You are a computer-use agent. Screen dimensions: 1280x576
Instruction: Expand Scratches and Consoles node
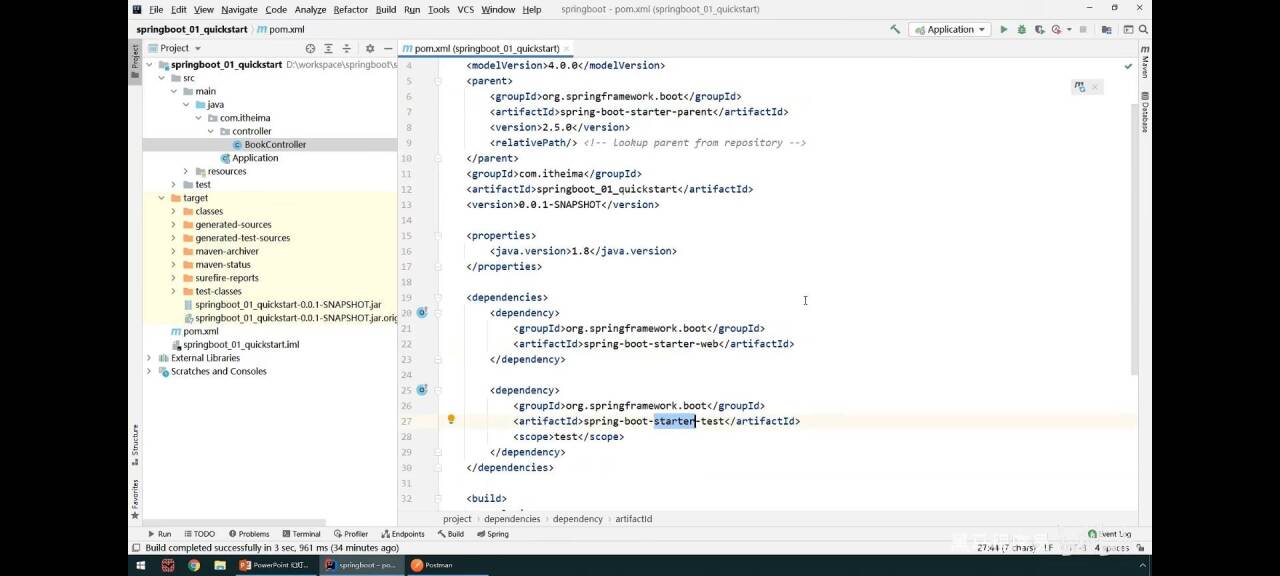click(150, 371)
